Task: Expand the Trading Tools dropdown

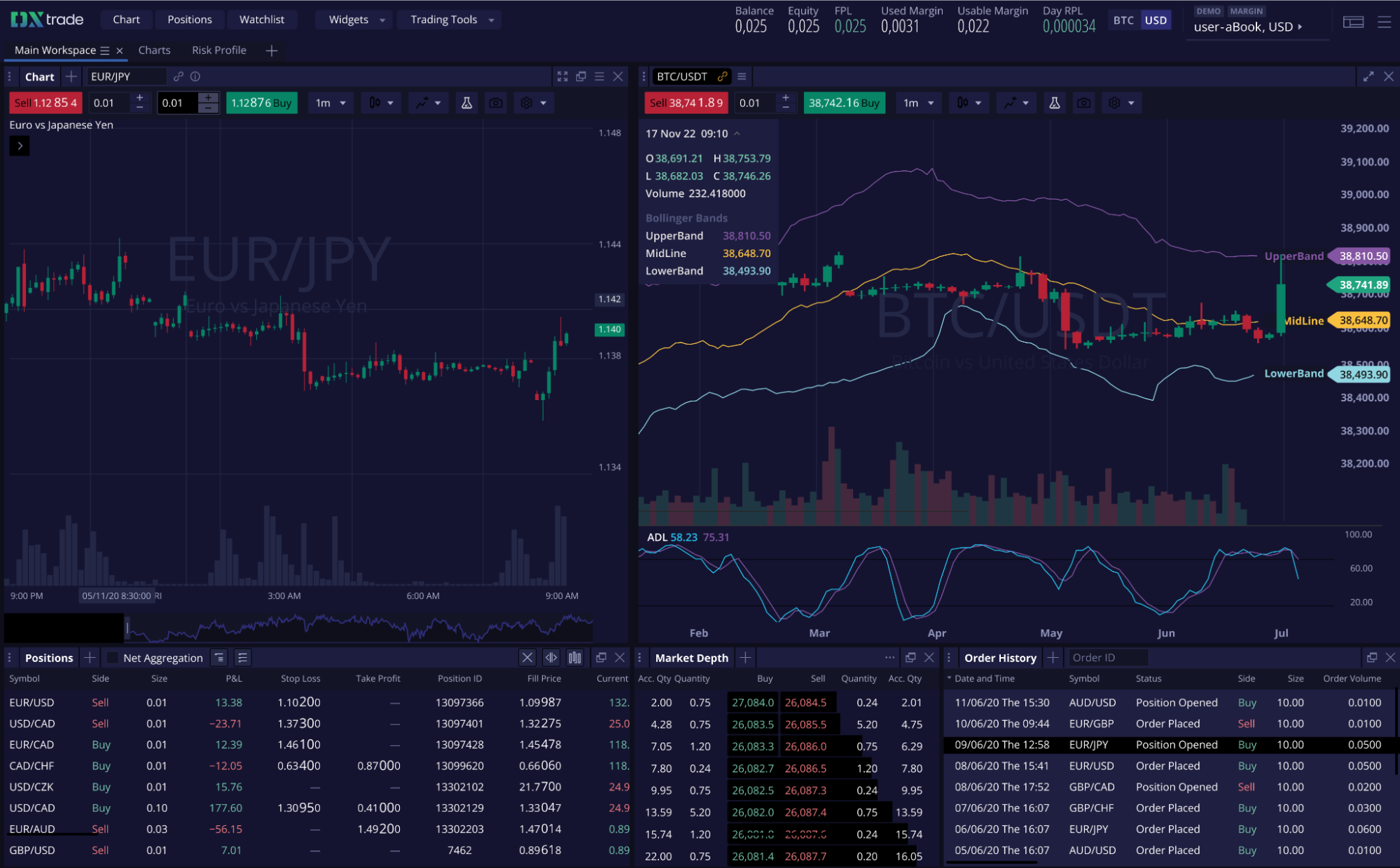Action: [x=449, y=19]
